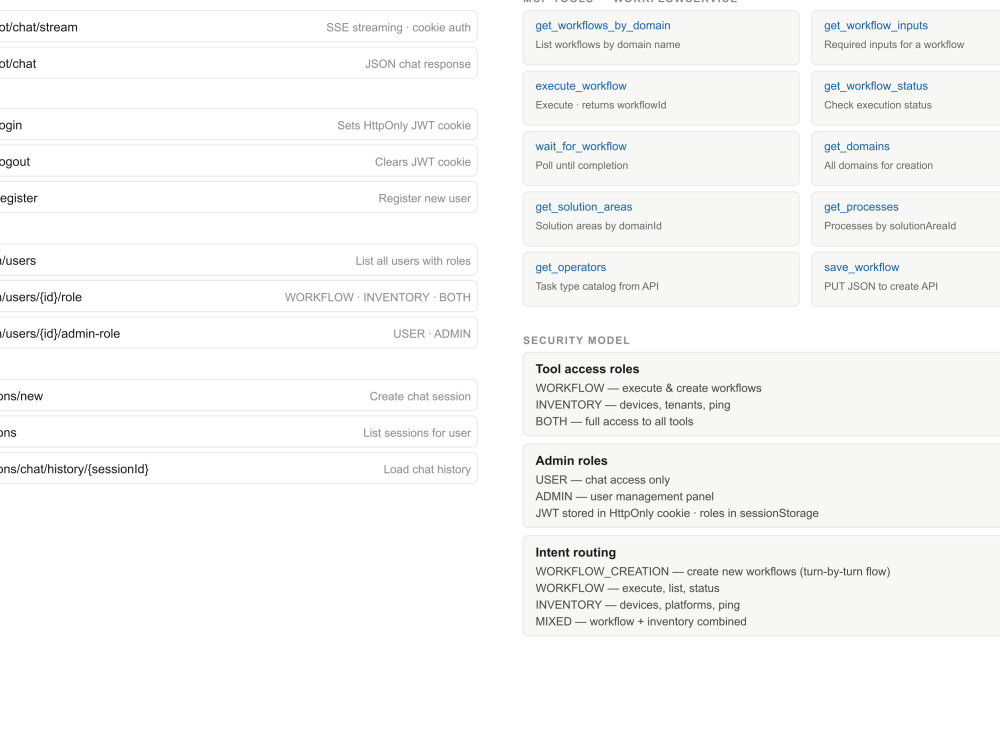Open the wait_for_workflow tool link
This screenshot has height=750, width=1000.
(x=581, y=147)
